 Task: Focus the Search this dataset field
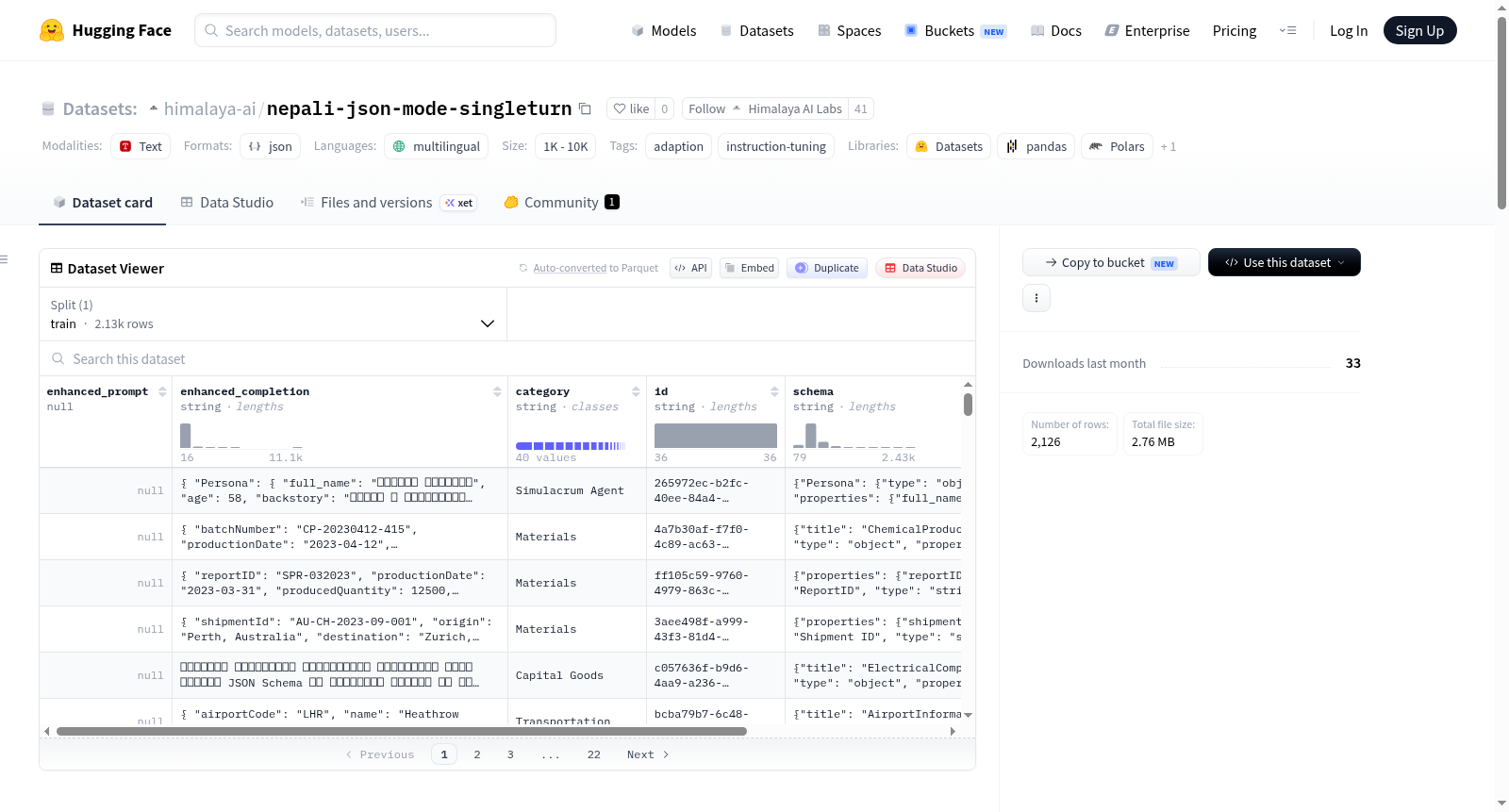pos(507,358)
